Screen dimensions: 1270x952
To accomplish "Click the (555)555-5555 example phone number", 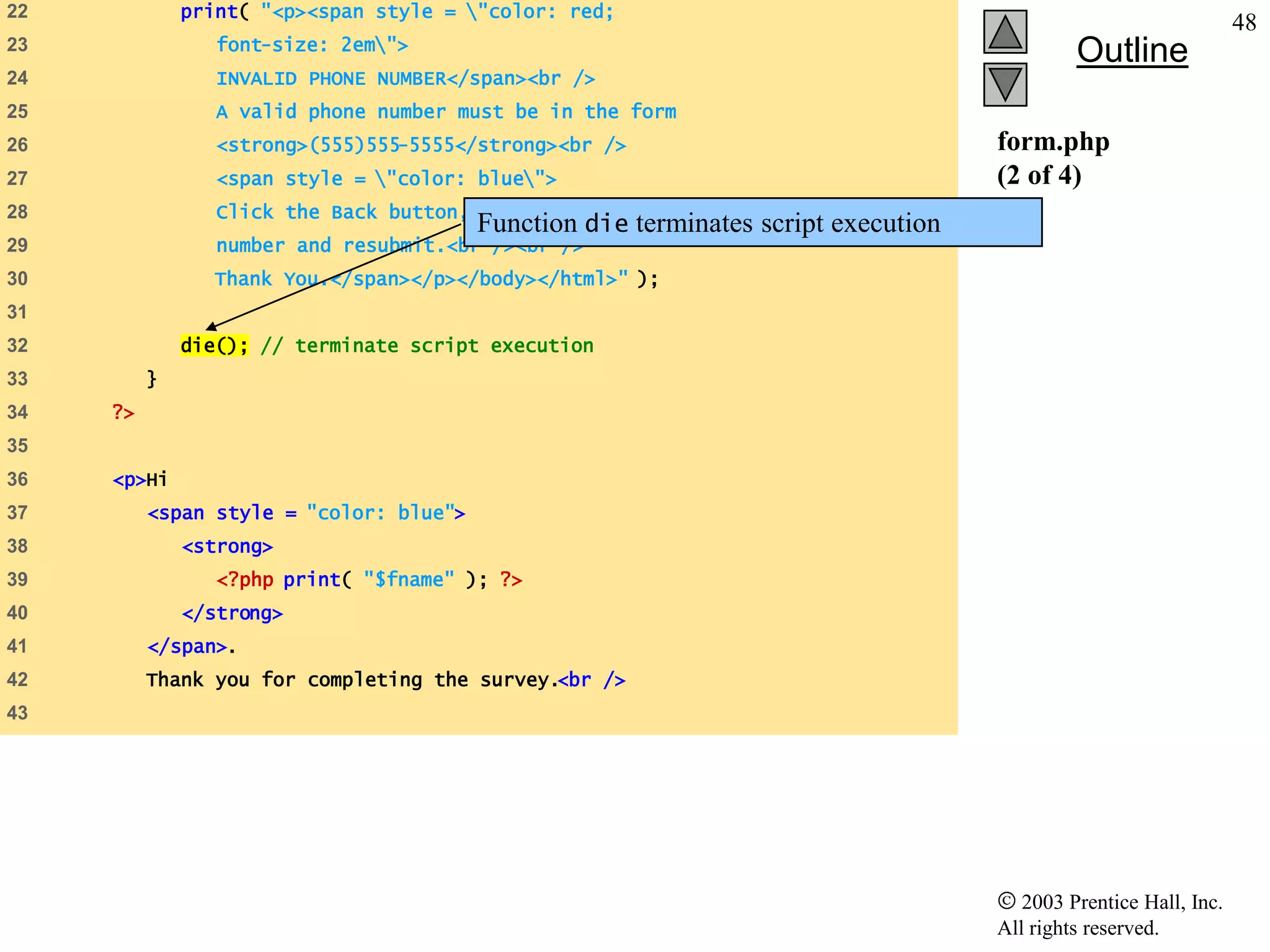I will (381, 145).
